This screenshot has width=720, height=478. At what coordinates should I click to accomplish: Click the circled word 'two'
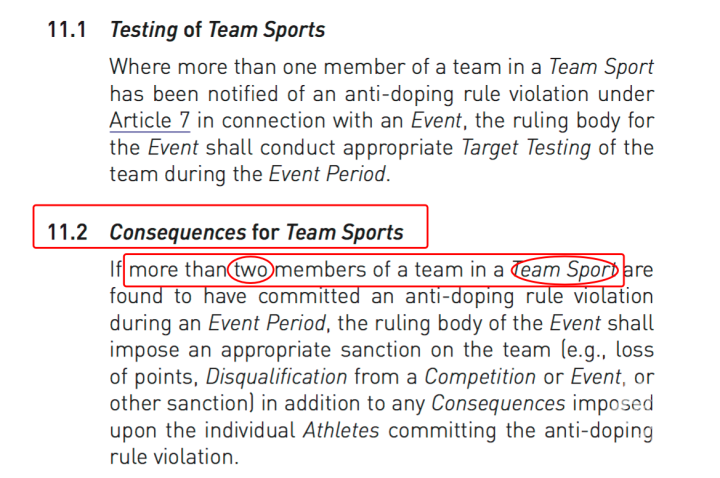[252, 270]
